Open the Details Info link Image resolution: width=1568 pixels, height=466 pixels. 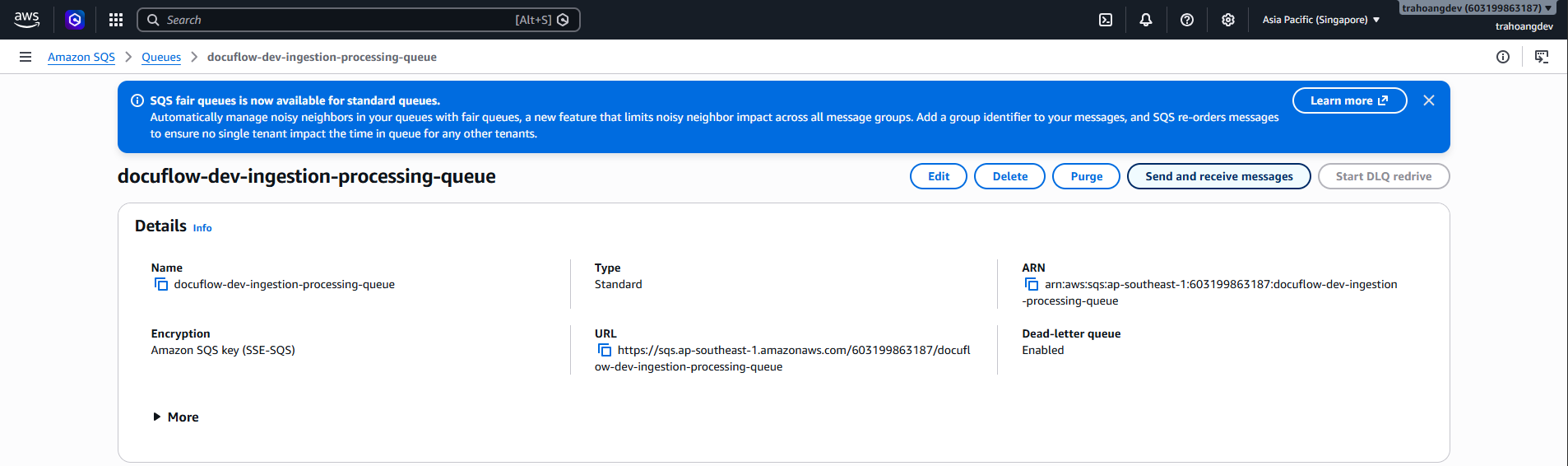[x=202, y=228]
